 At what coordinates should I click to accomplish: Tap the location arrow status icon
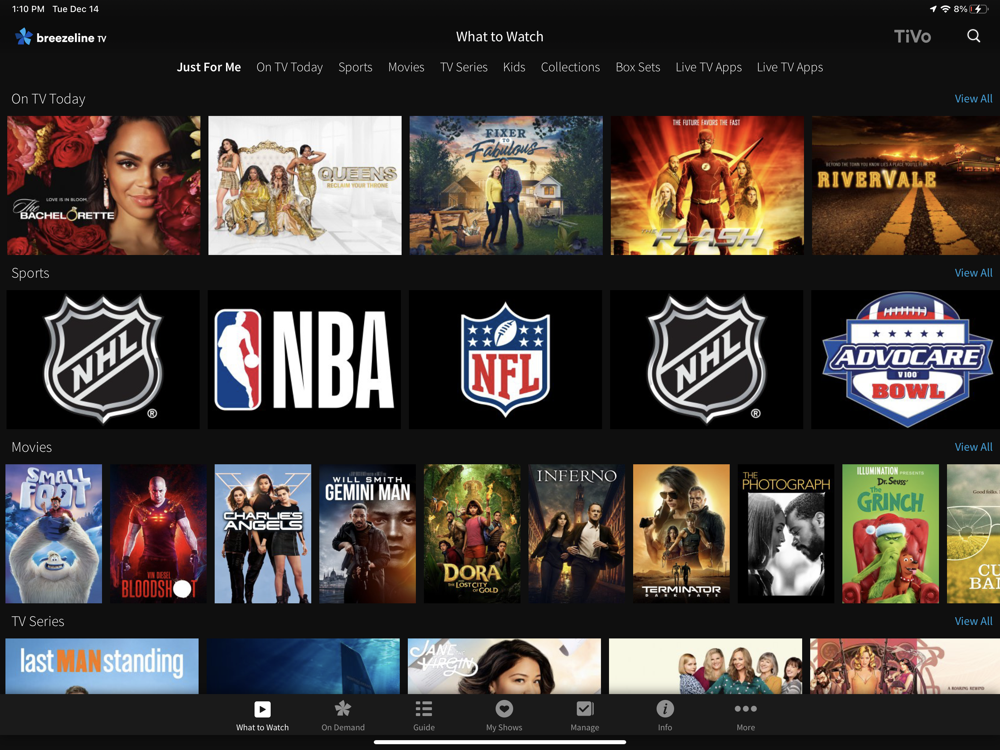(933, 9)
